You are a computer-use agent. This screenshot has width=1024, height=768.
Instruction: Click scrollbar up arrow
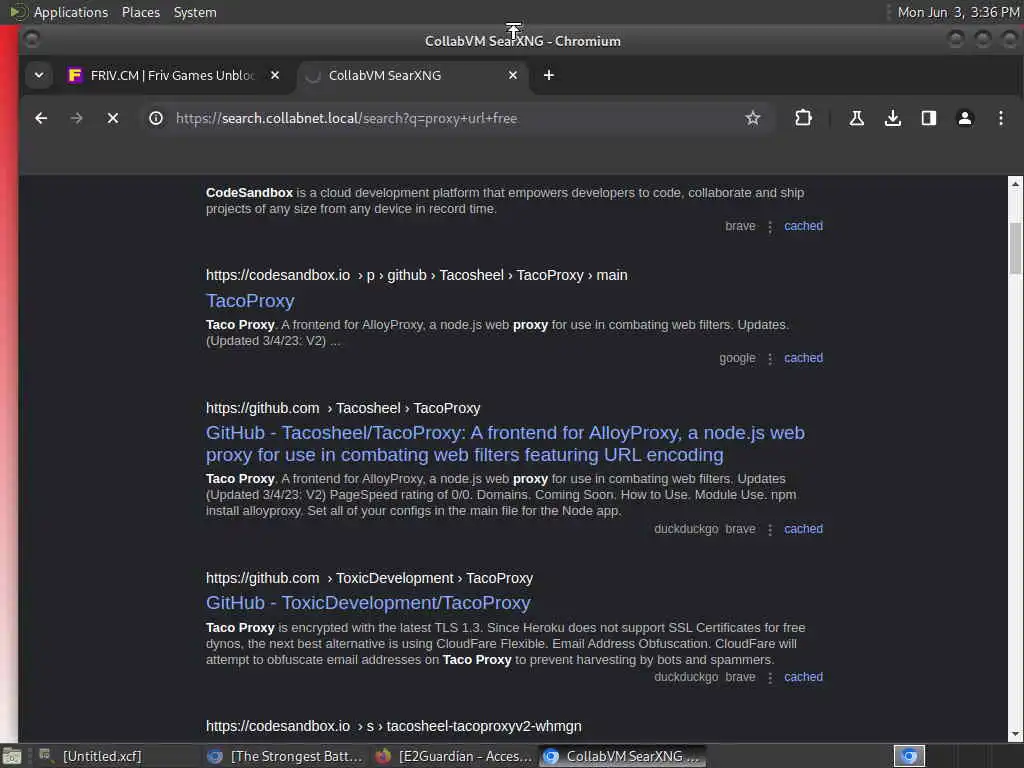pos(1015,184)
